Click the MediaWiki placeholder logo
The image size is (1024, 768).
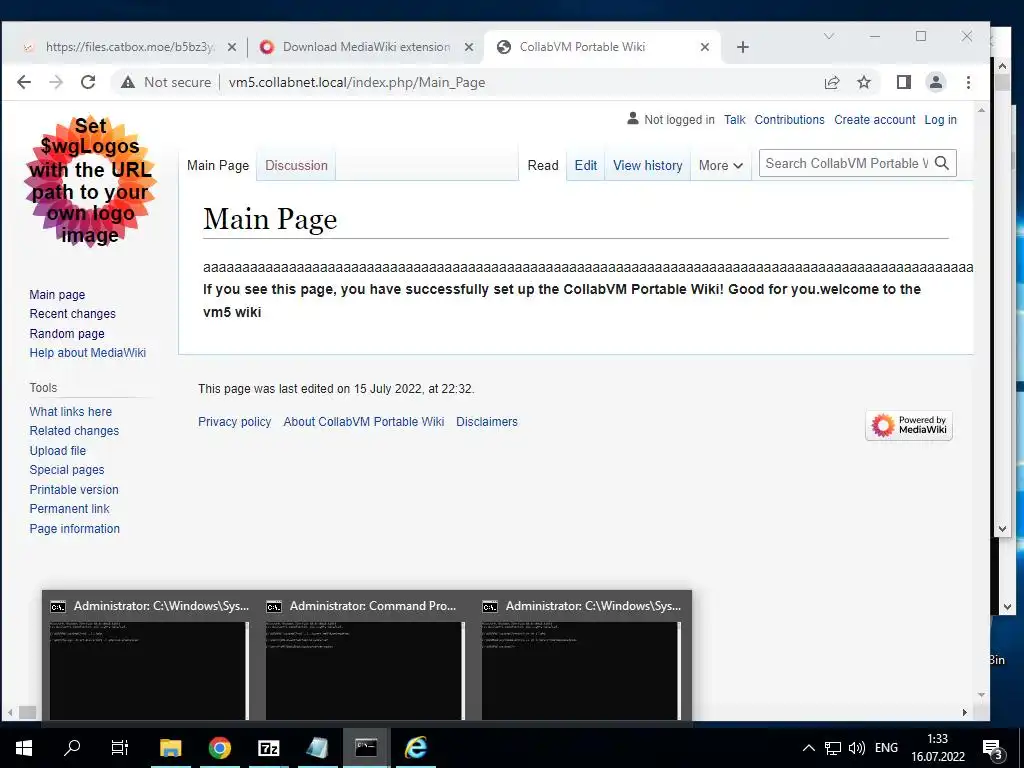(90, 182)
